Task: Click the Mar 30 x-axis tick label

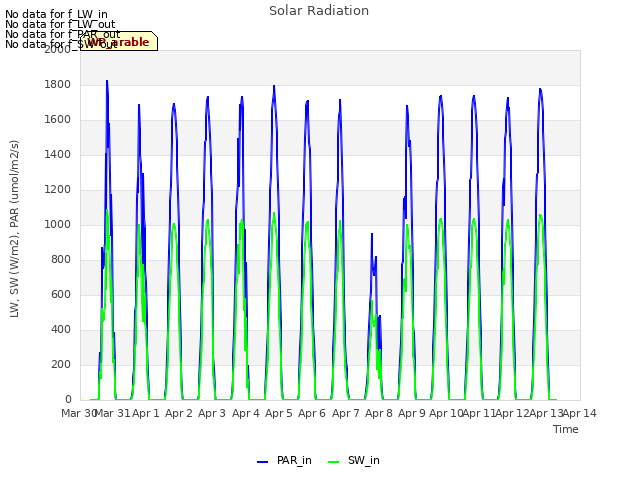Action: pyautogui.click(x=78, y=413)
